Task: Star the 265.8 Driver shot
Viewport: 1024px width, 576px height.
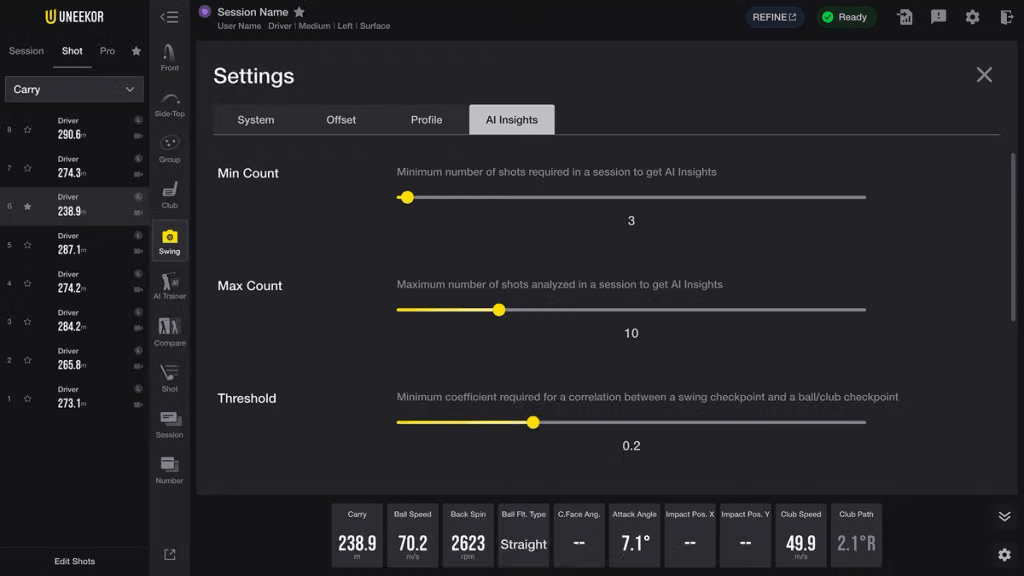Action: 27,360
